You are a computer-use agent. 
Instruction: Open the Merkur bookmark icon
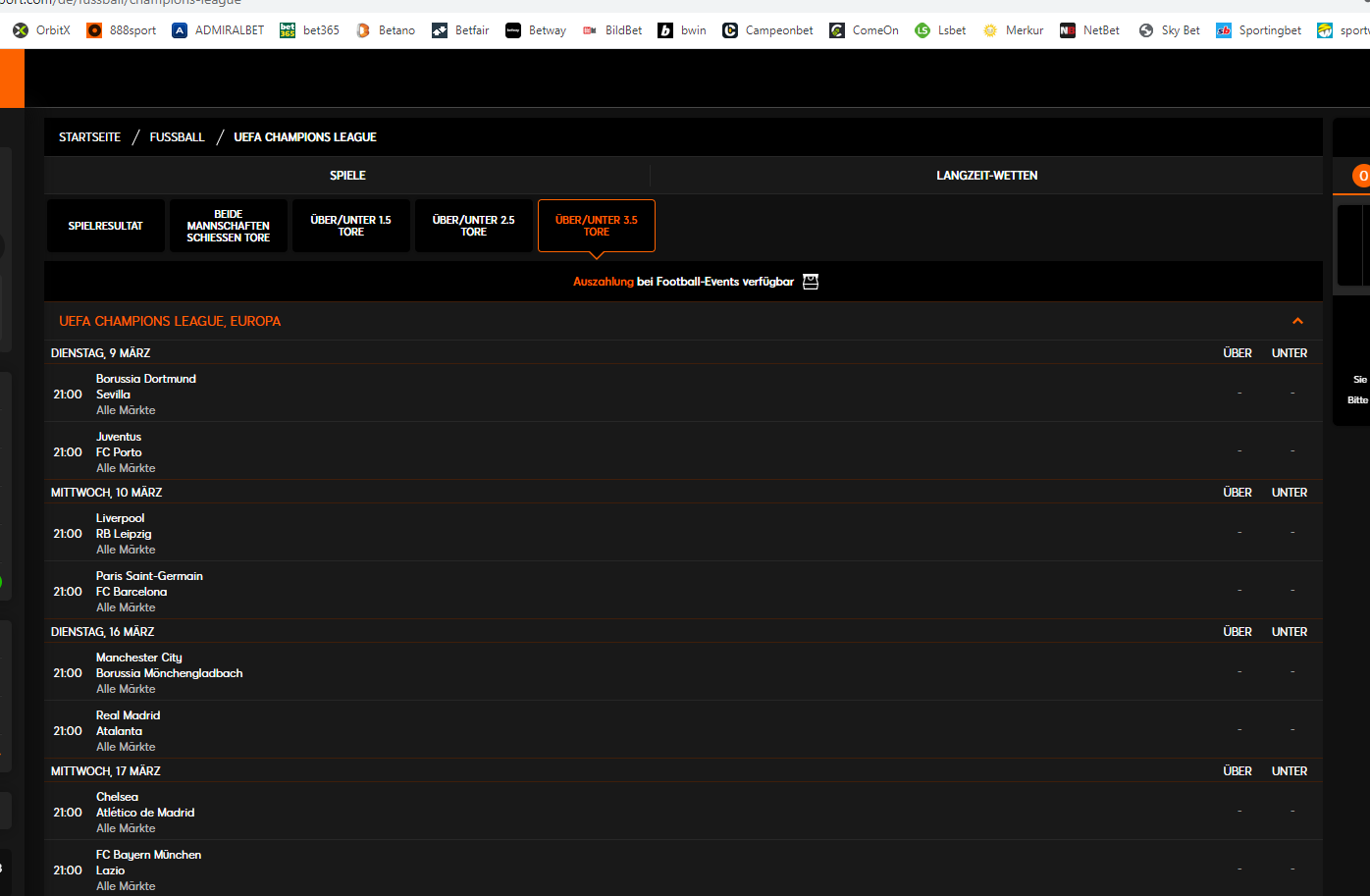[990, 30]
